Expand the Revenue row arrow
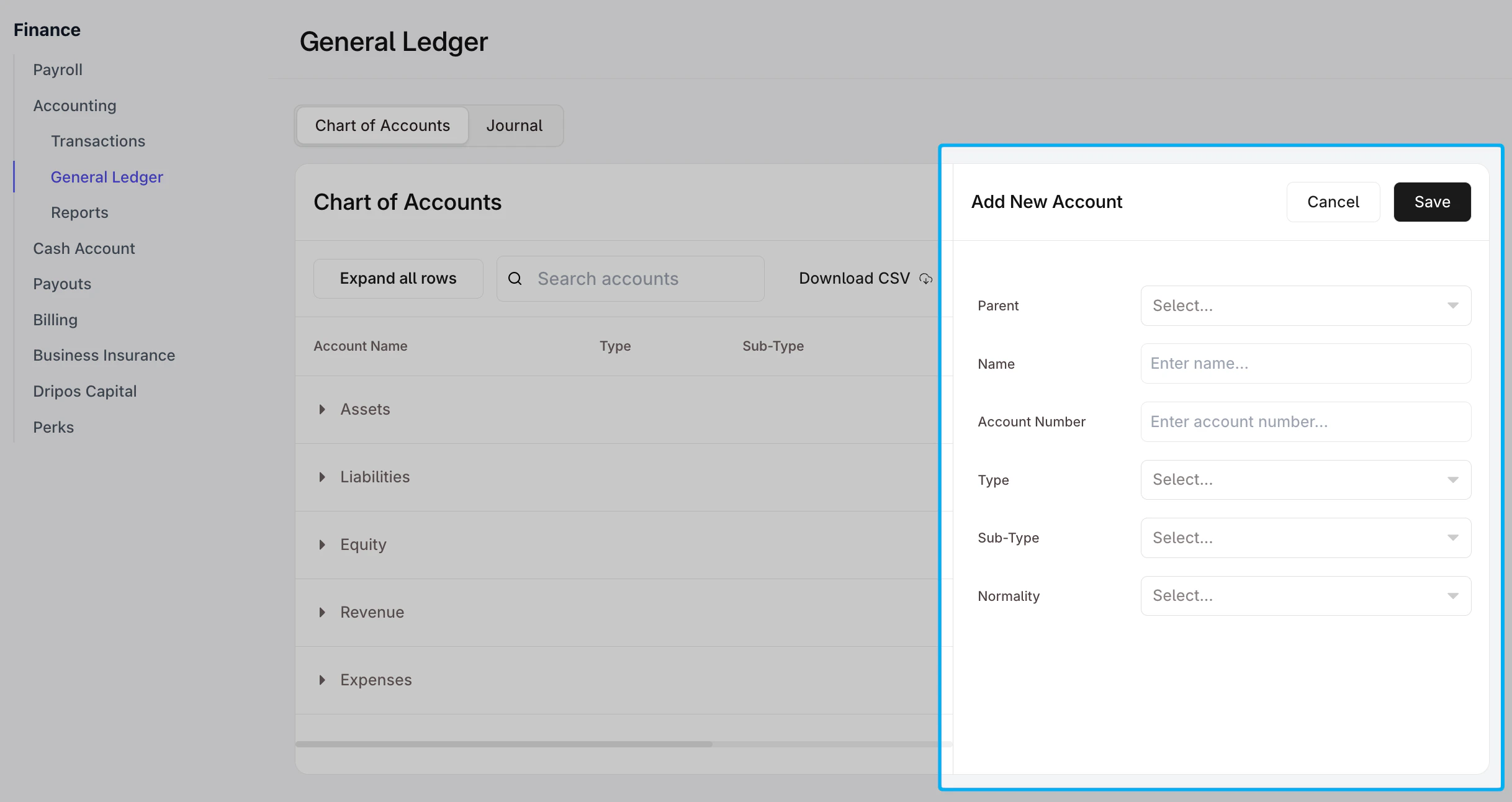1512x802 pixels. click(x=322, y=613)
